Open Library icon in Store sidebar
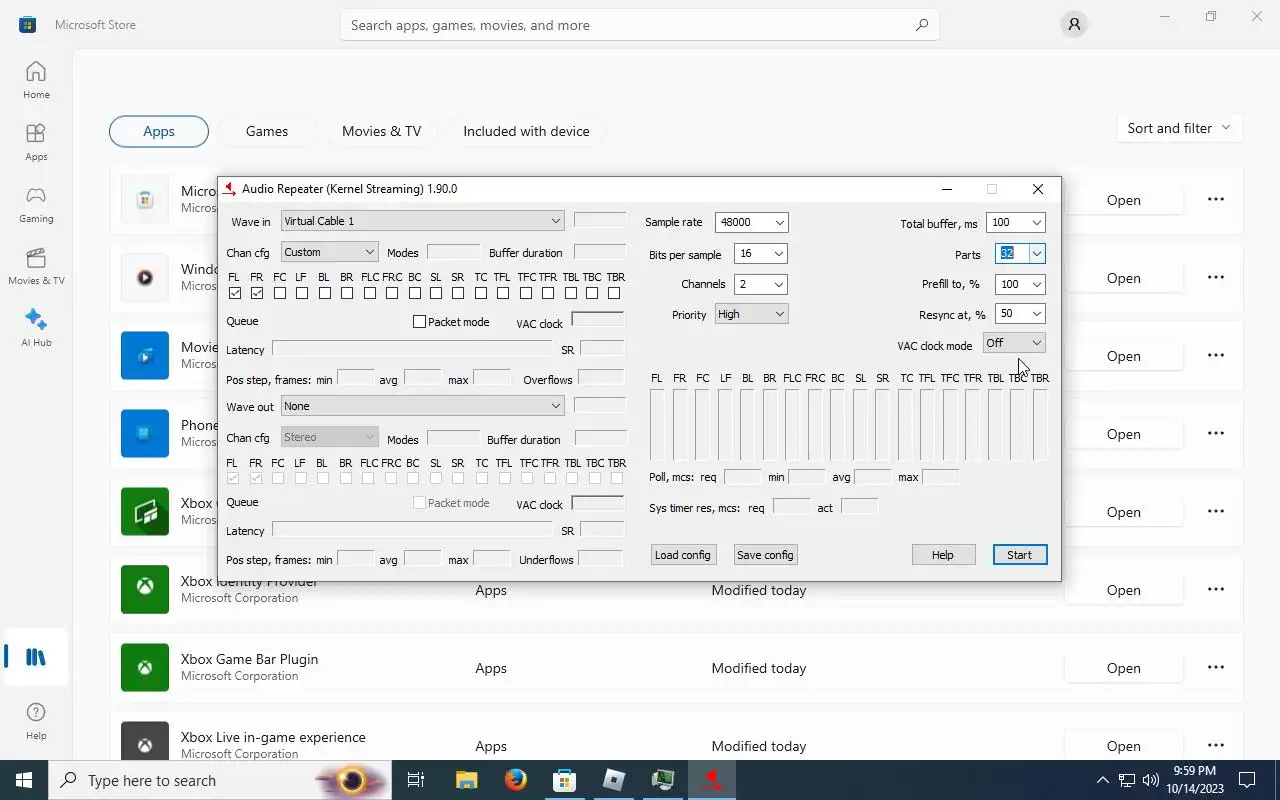Image resolution: width=1280 pixels, height=800 pixels. click(36, 657)
